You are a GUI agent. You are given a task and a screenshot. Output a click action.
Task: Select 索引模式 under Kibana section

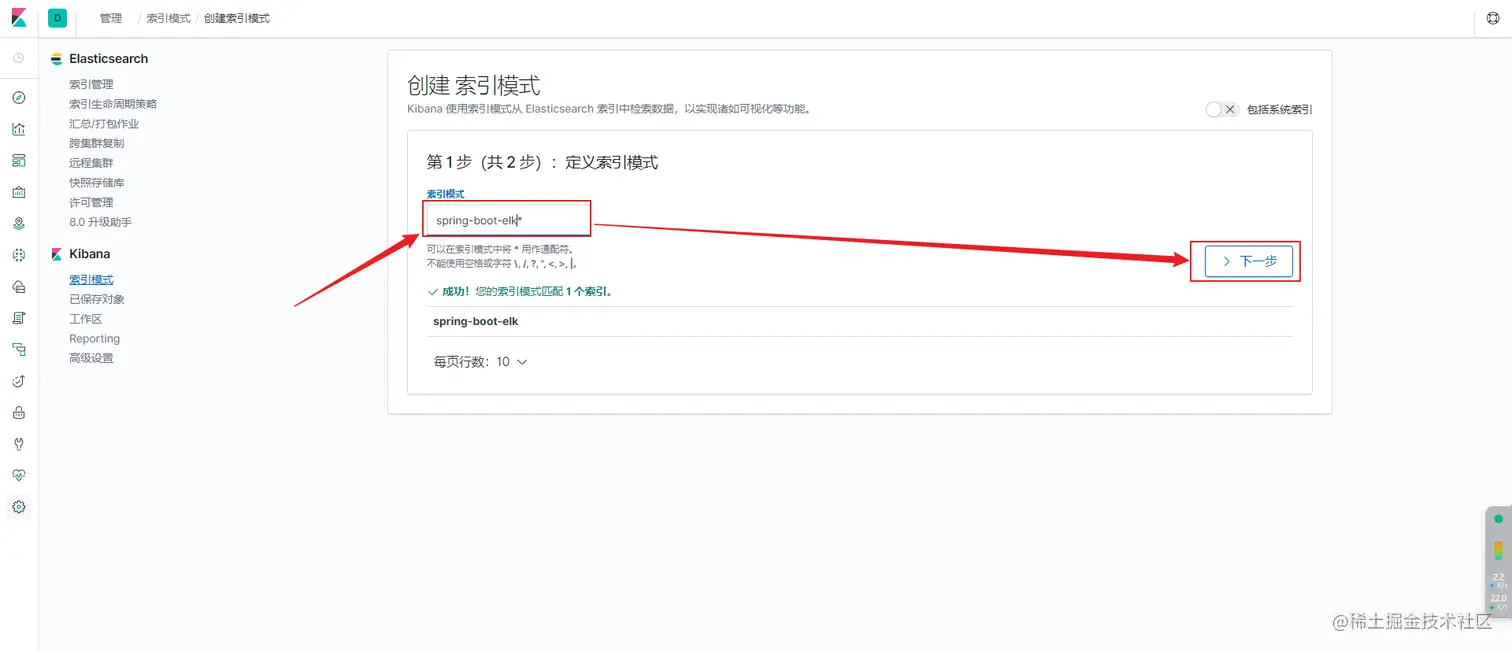[91, 280]
